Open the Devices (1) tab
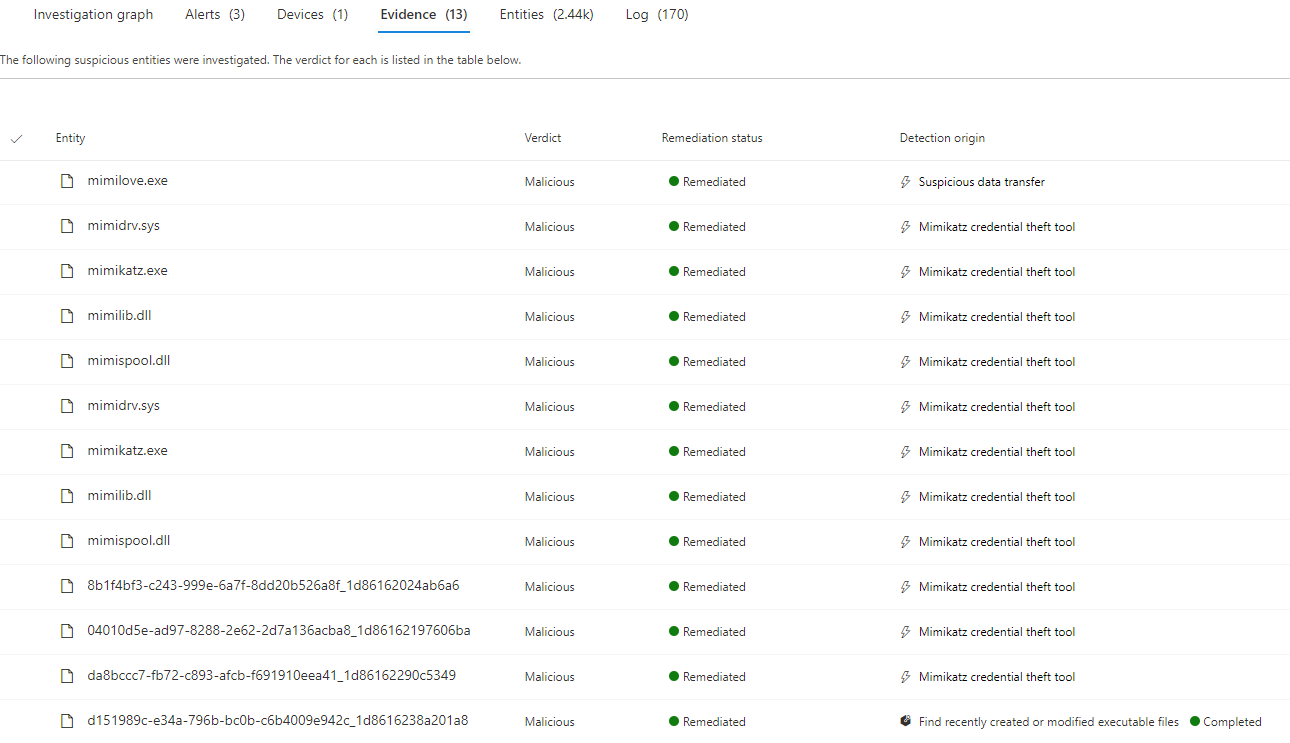This screenshot has width=1290, height=743. tap(313, 15)
